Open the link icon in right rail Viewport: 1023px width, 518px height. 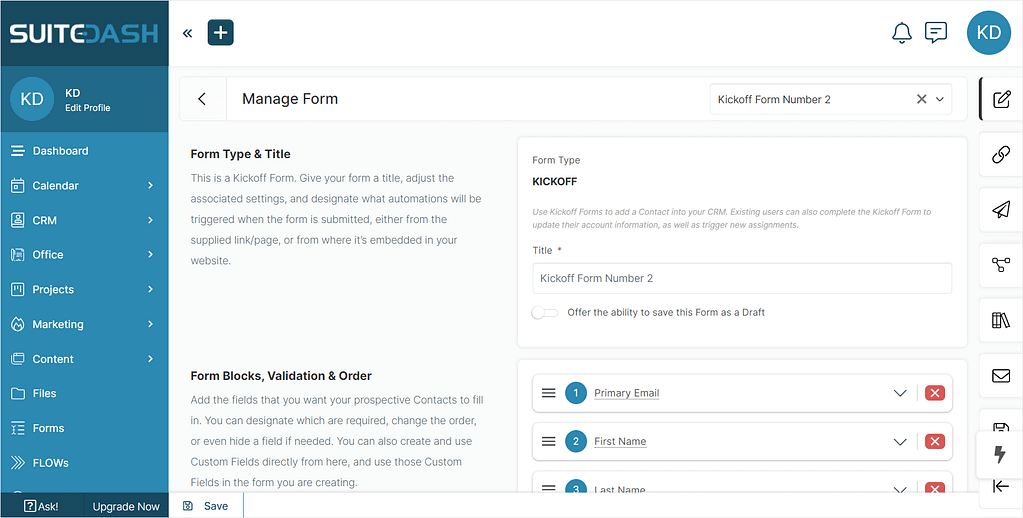click(x=1001, y=155)
